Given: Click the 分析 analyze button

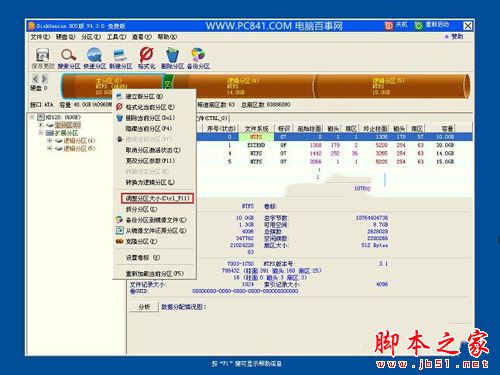Looking at the screenshot, I should coord(144,307).
